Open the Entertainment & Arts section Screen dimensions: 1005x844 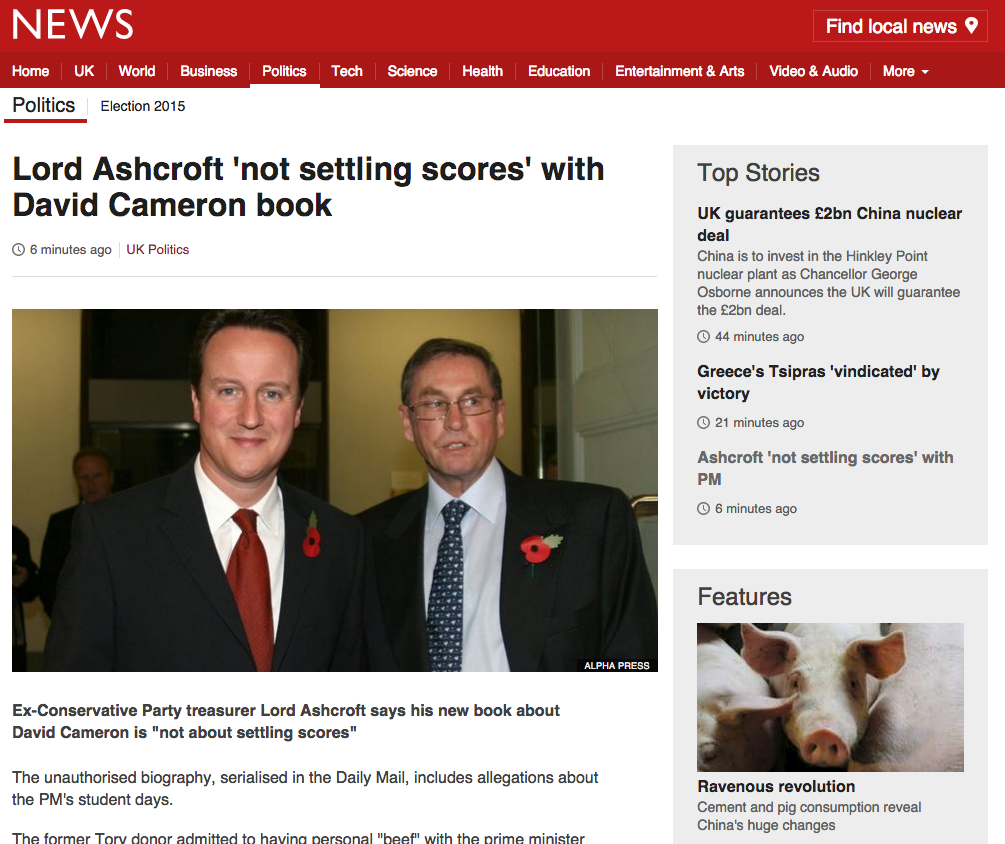(679, 71)
